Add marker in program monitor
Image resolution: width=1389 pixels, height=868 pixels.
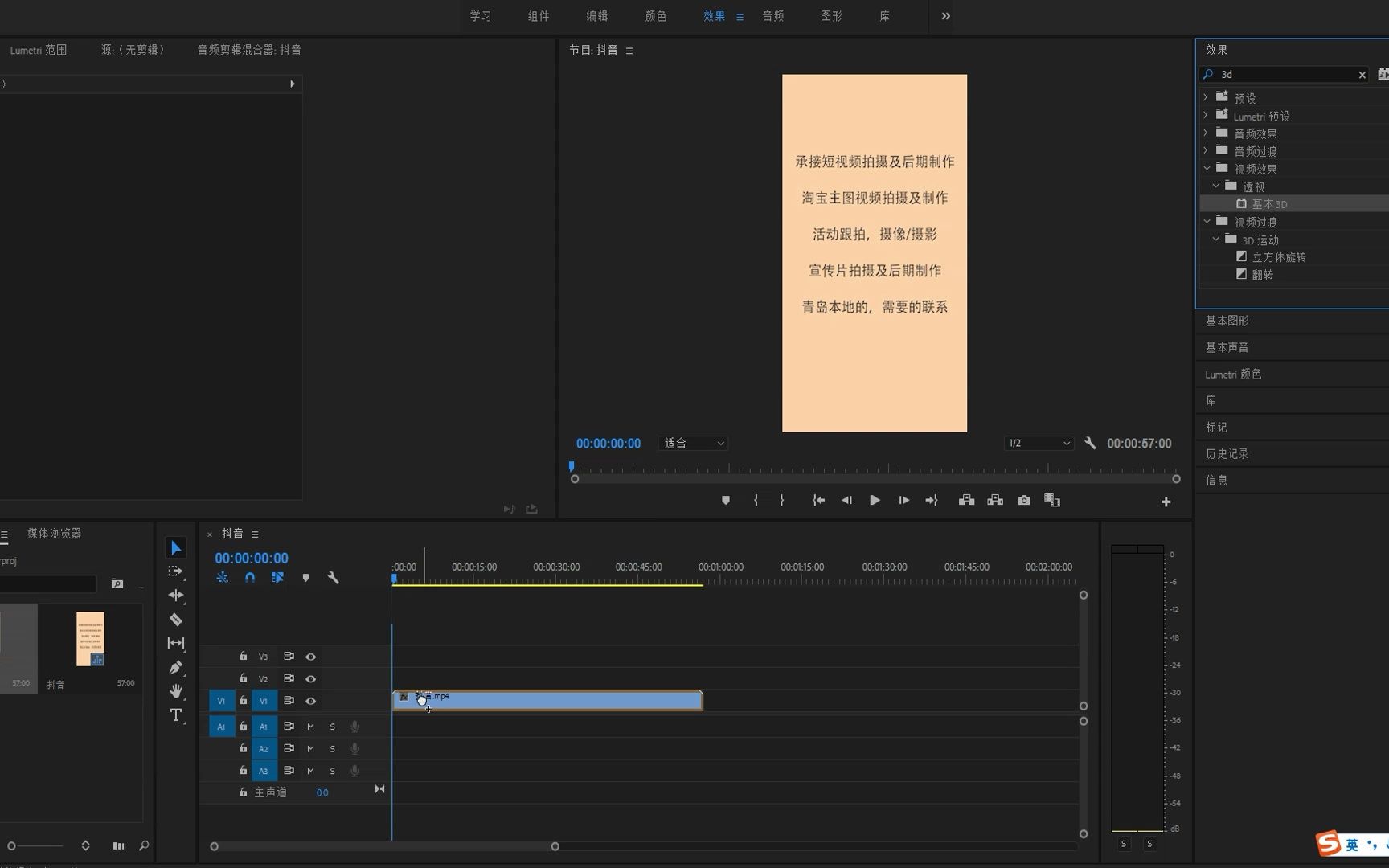[726, 501]
